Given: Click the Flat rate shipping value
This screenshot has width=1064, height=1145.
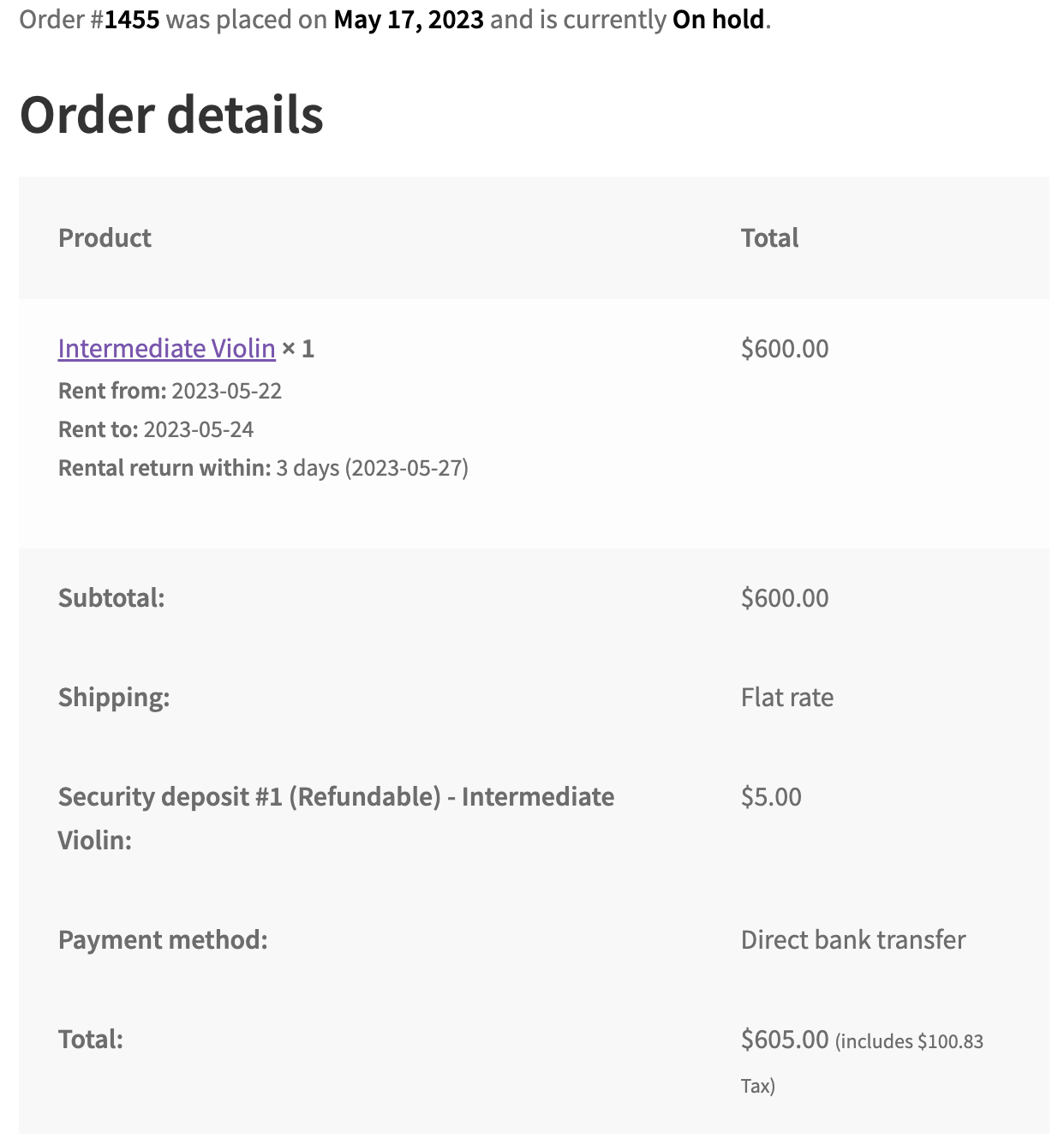Looking at the screenshot, I should tap(786, 698).
